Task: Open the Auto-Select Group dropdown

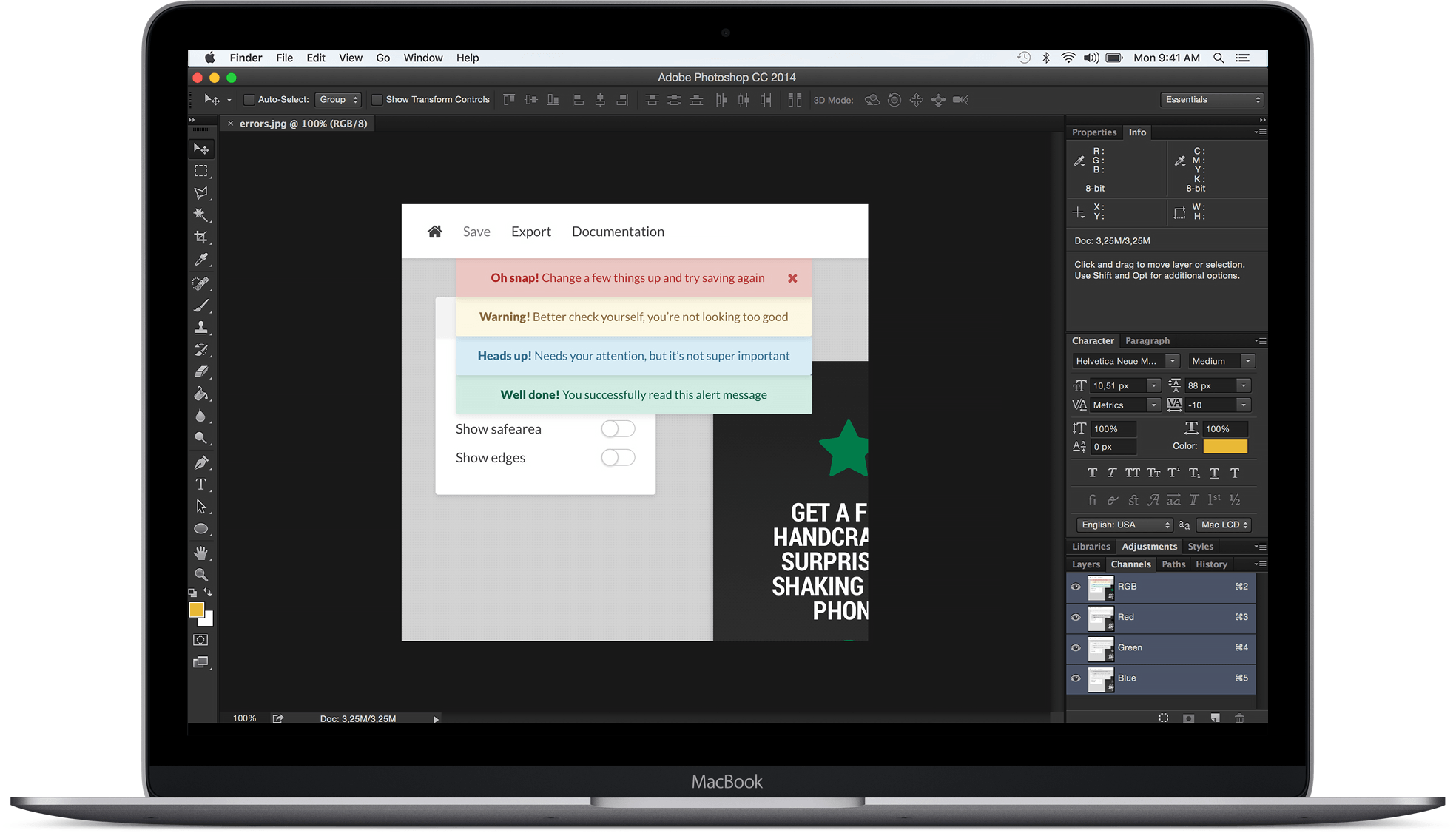Action: click(338, 100)
